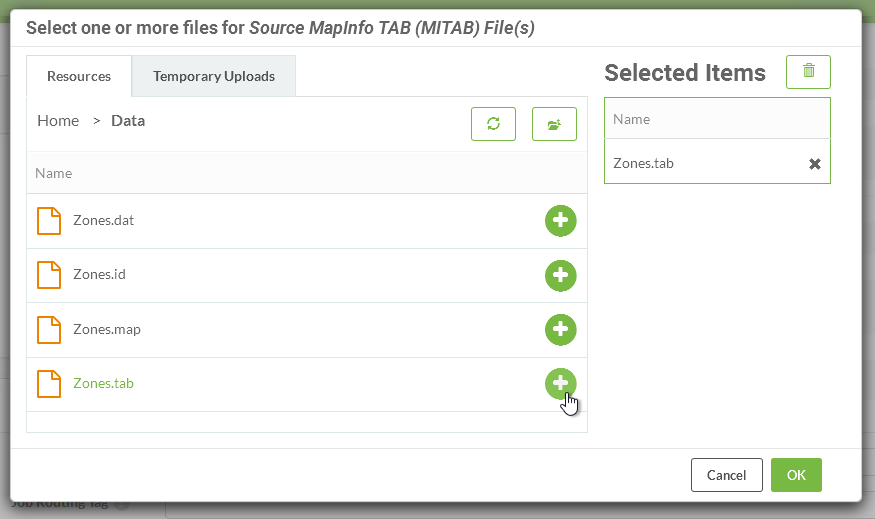Image resolution: width=875 pixels, height=519 pixels.
Task: Select the Zones.map file name
Action: click(x=107, y=329)
